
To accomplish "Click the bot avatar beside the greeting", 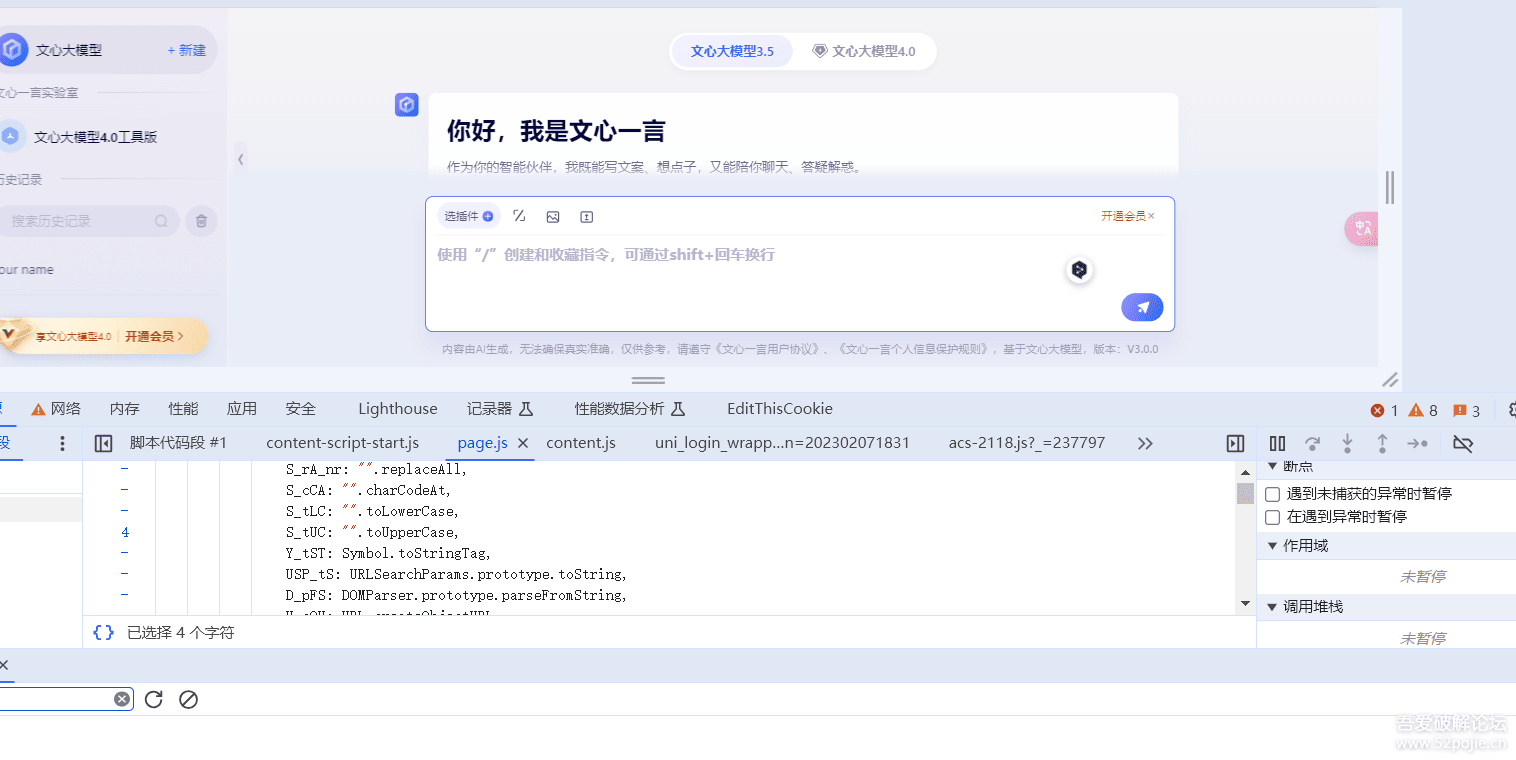I will click(x=406, y=105).
